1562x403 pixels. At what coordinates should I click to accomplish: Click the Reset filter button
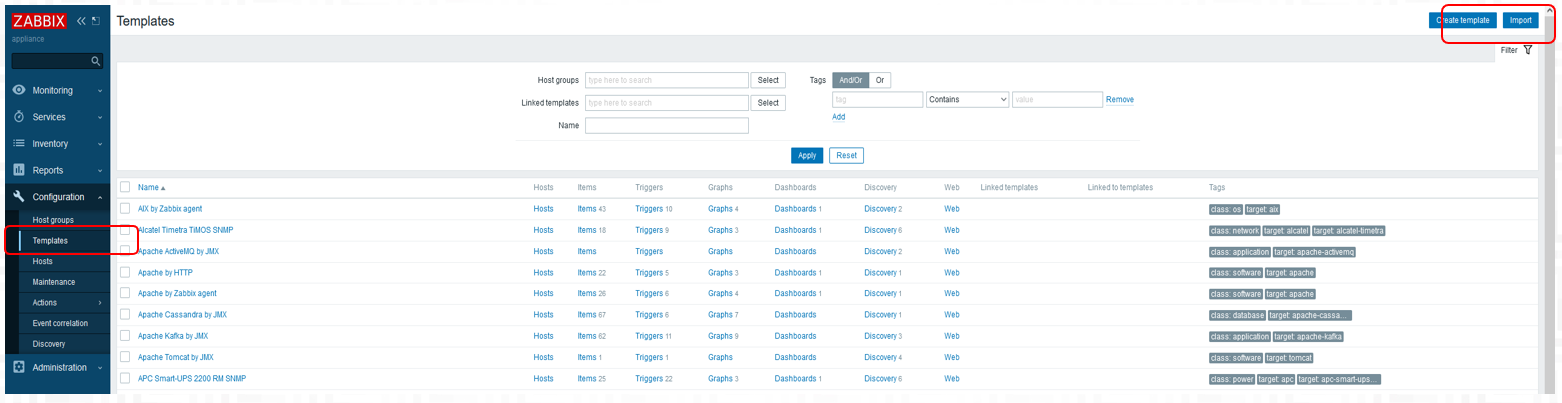point(846,155)
